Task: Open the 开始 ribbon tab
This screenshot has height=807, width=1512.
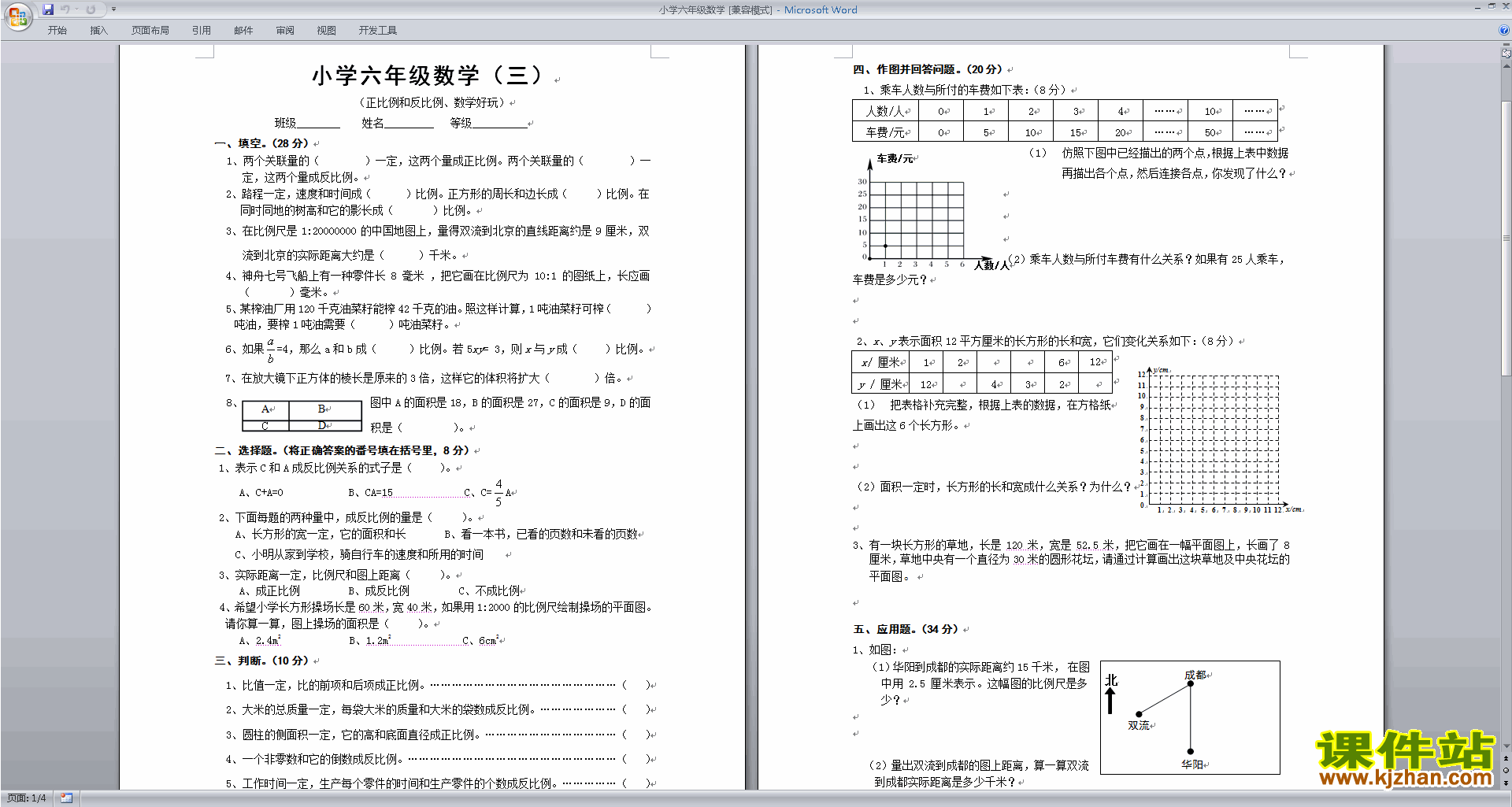Action: (x=57, y=31)
